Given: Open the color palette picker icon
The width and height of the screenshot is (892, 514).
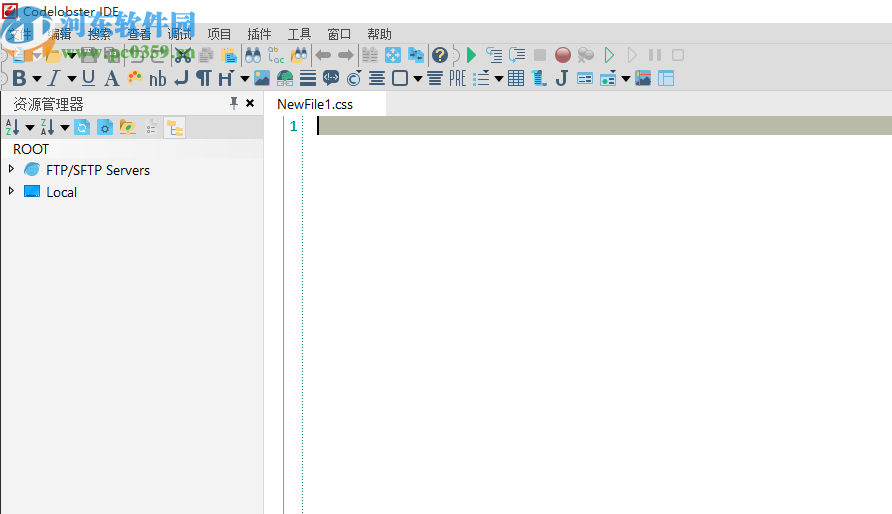Looking at the screenshot, I should tap(135, 78).
